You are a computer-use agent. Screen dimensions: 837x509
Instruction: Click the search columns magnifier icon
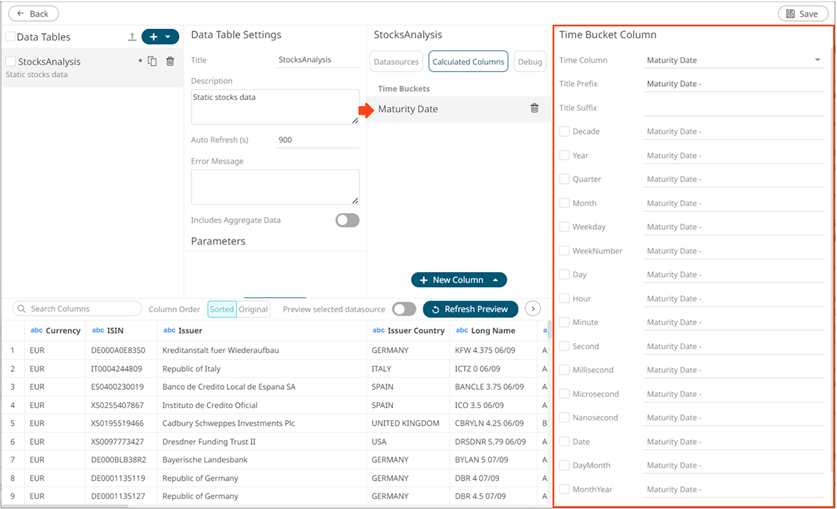tap(21, 309)
